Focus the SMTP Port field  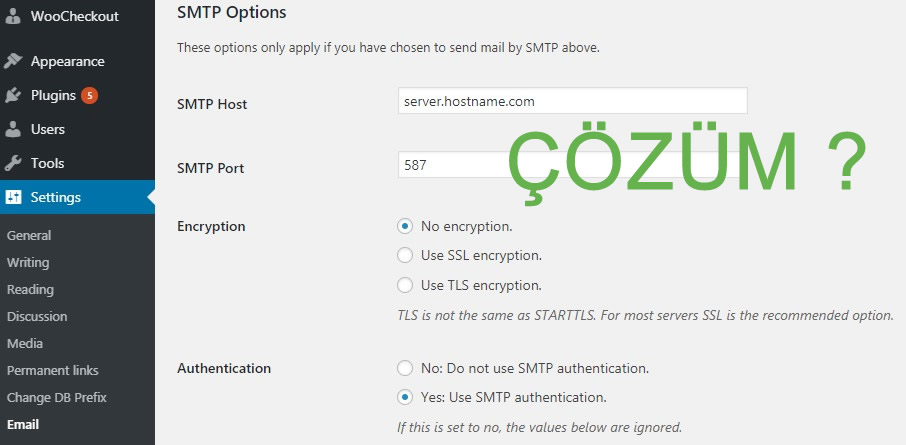[450, 165]
